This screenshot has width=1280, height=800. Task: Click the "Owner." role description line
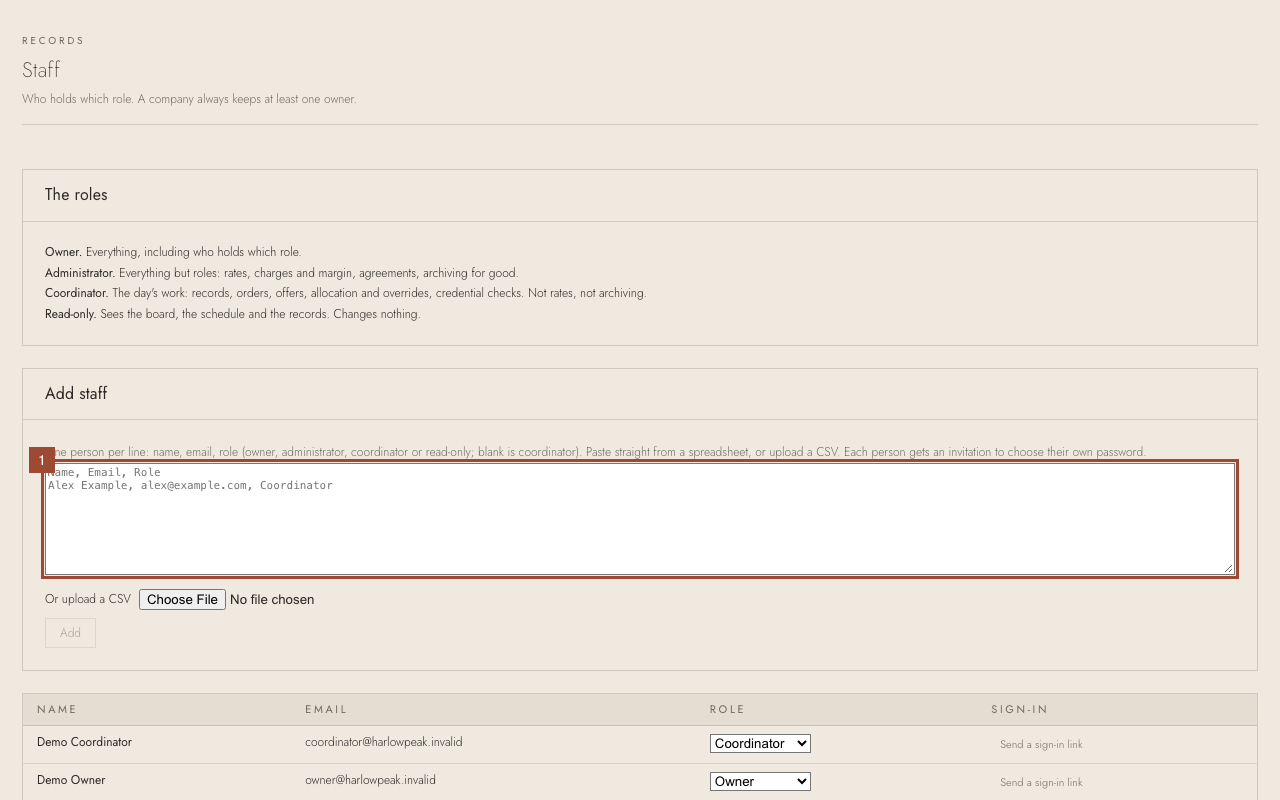coord(173,252)
